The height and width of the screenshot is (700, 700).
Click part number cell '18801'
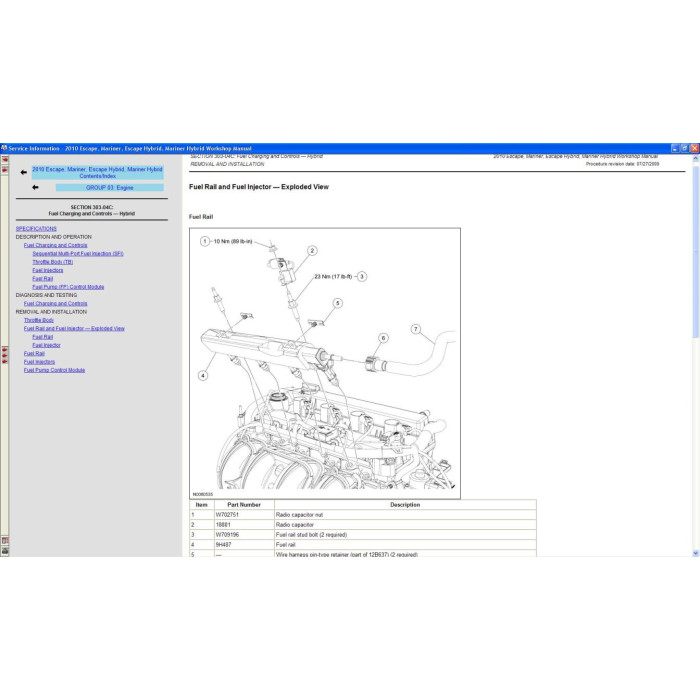point(244,525)
